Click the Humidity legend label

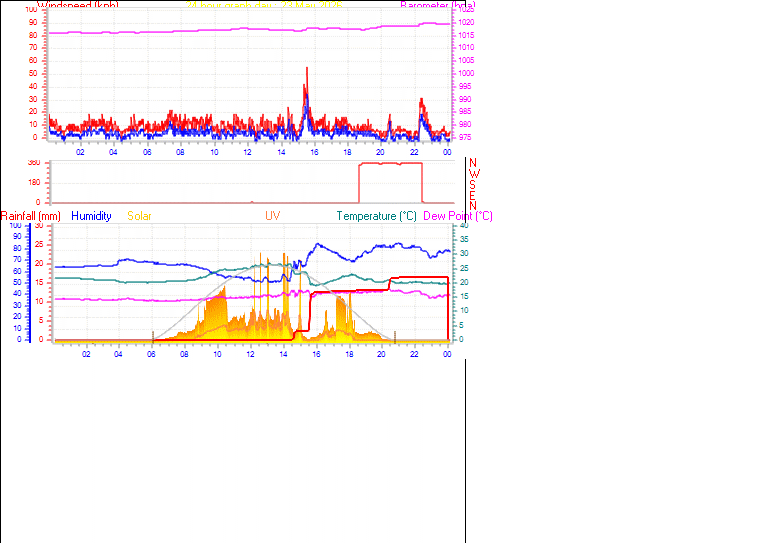pos(91,216)
